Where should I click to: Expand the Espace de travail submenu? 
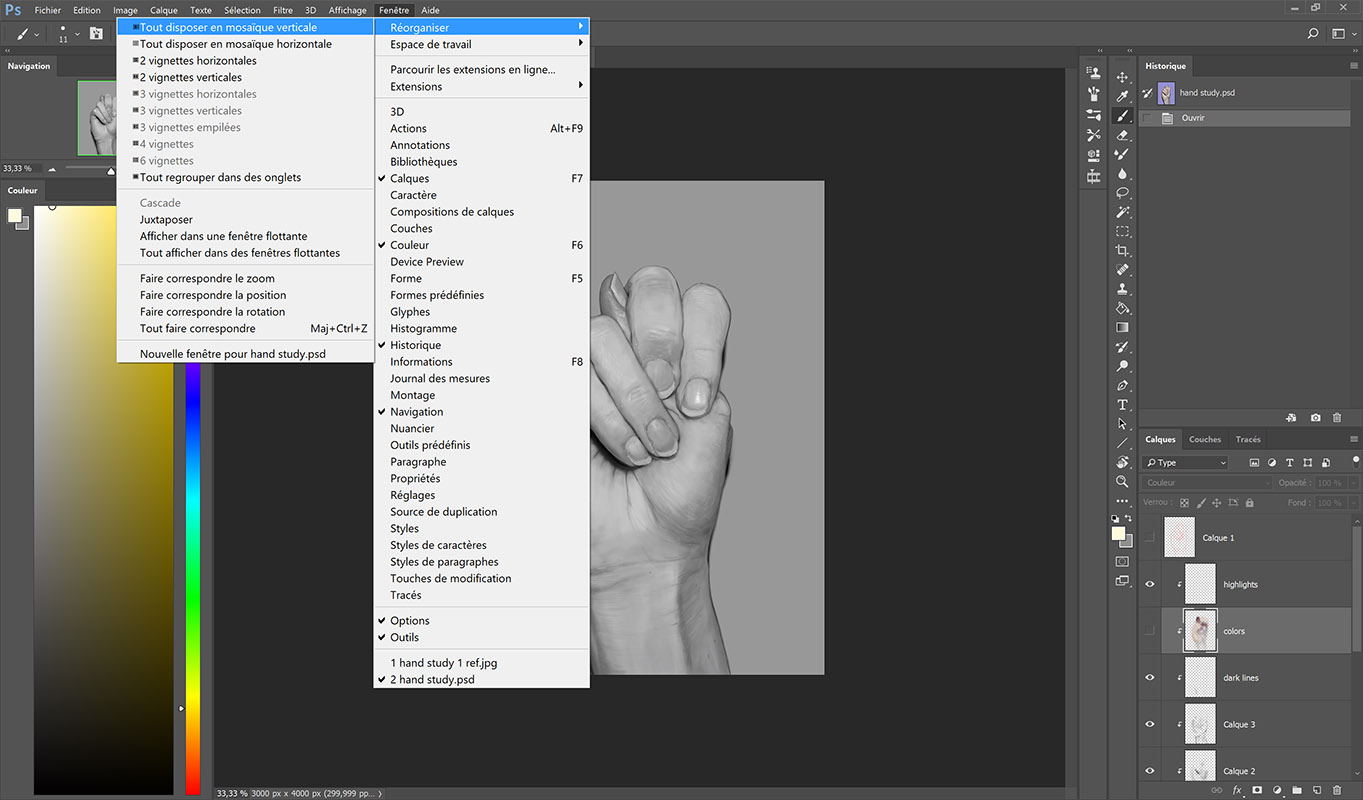point(481,44)
